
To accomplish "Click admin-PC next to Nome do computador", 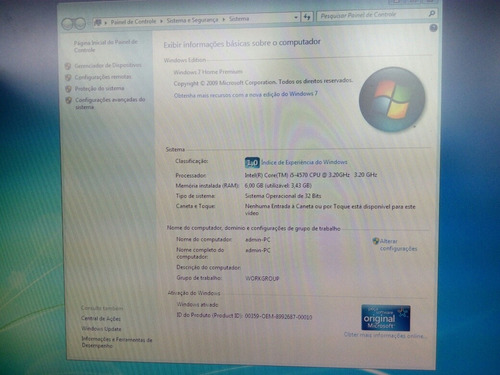I will point(258,240).
